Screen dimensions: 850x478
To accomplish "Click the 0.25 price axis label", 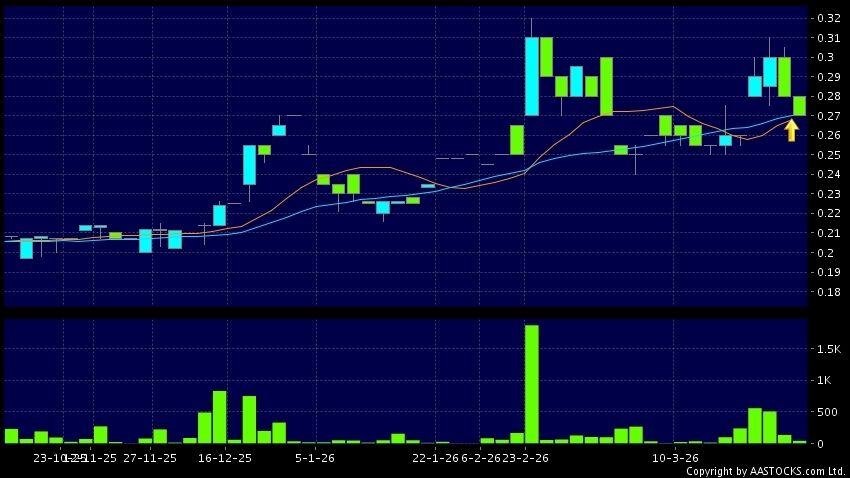I will (x=827, y=155).
